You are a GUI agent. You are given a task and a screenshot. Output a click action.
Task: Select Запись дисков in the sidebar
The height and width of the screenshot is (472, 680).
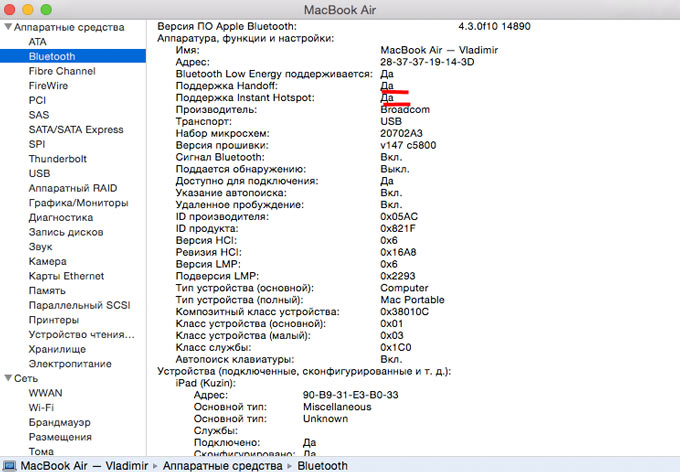click(x=66, y=232)
